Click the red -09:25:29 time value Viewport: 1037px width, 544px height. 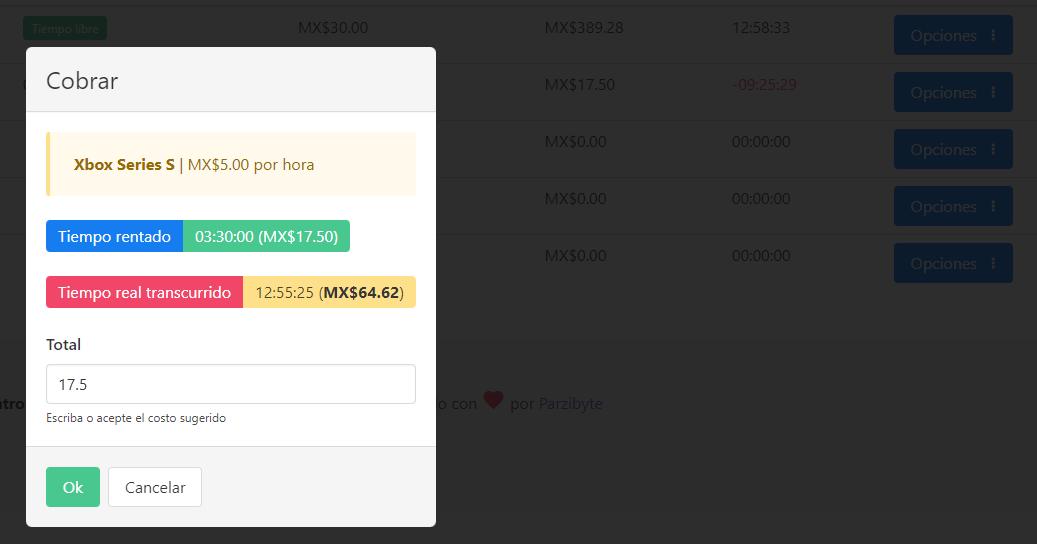click(764, 85)
